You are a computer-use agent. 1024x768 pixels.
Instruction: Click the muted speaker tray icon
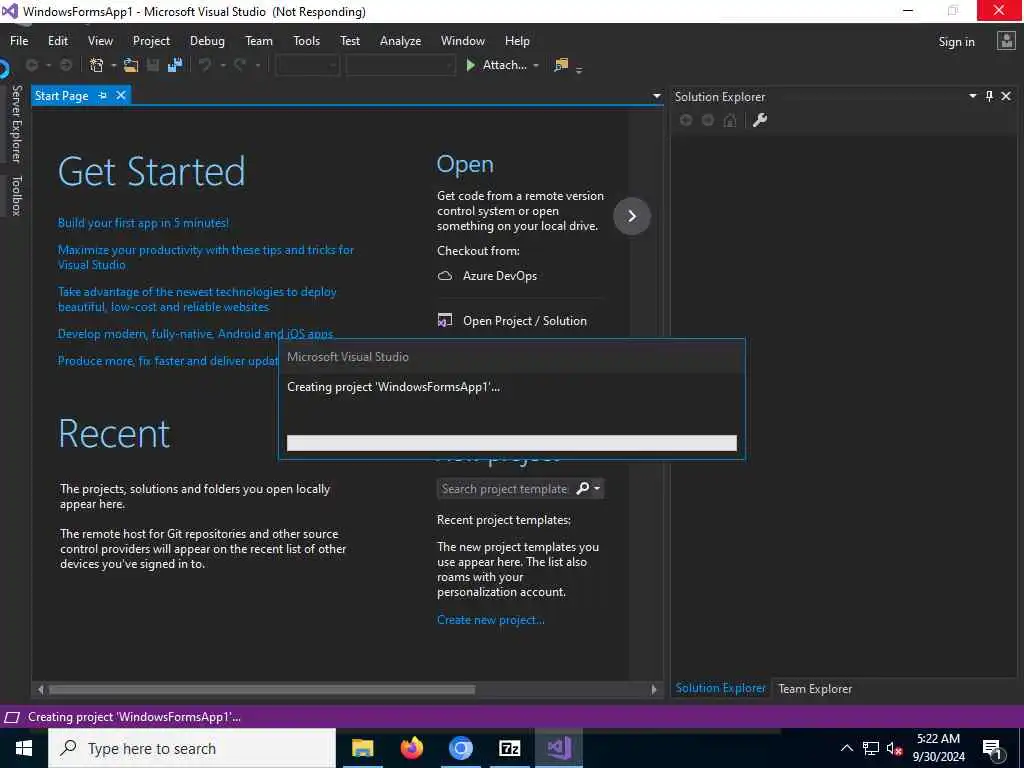pyautogui.click(x=894, y=749)
